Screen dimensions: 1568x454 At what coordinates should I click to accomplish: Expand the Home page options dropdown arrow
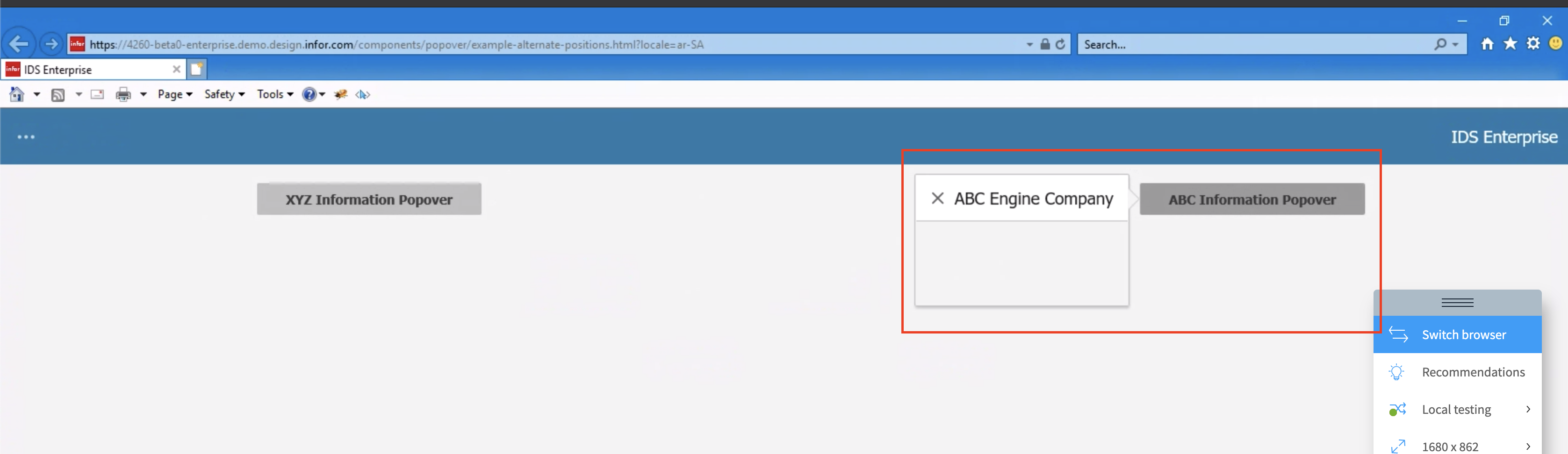tap(36, 94)
